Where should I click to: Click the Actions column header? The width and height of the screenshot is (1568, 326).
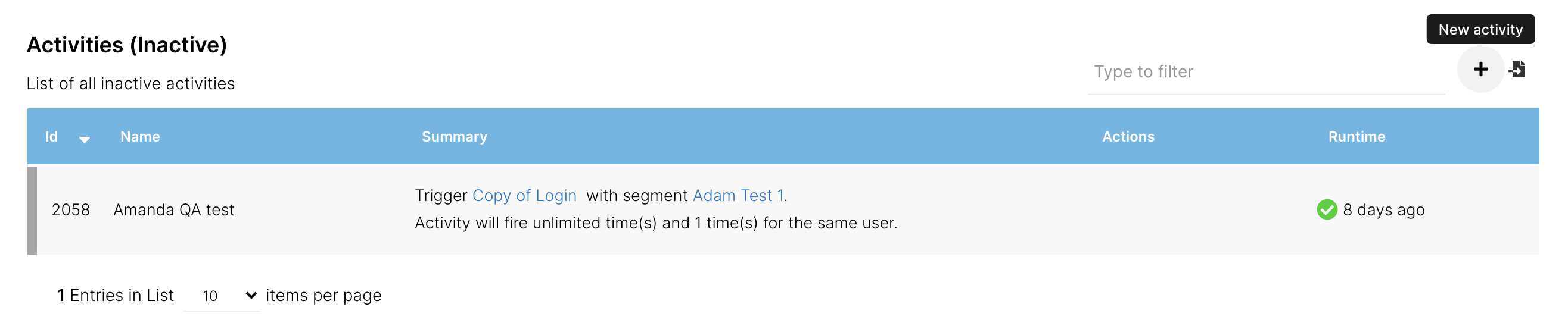tap(1128, 137)
